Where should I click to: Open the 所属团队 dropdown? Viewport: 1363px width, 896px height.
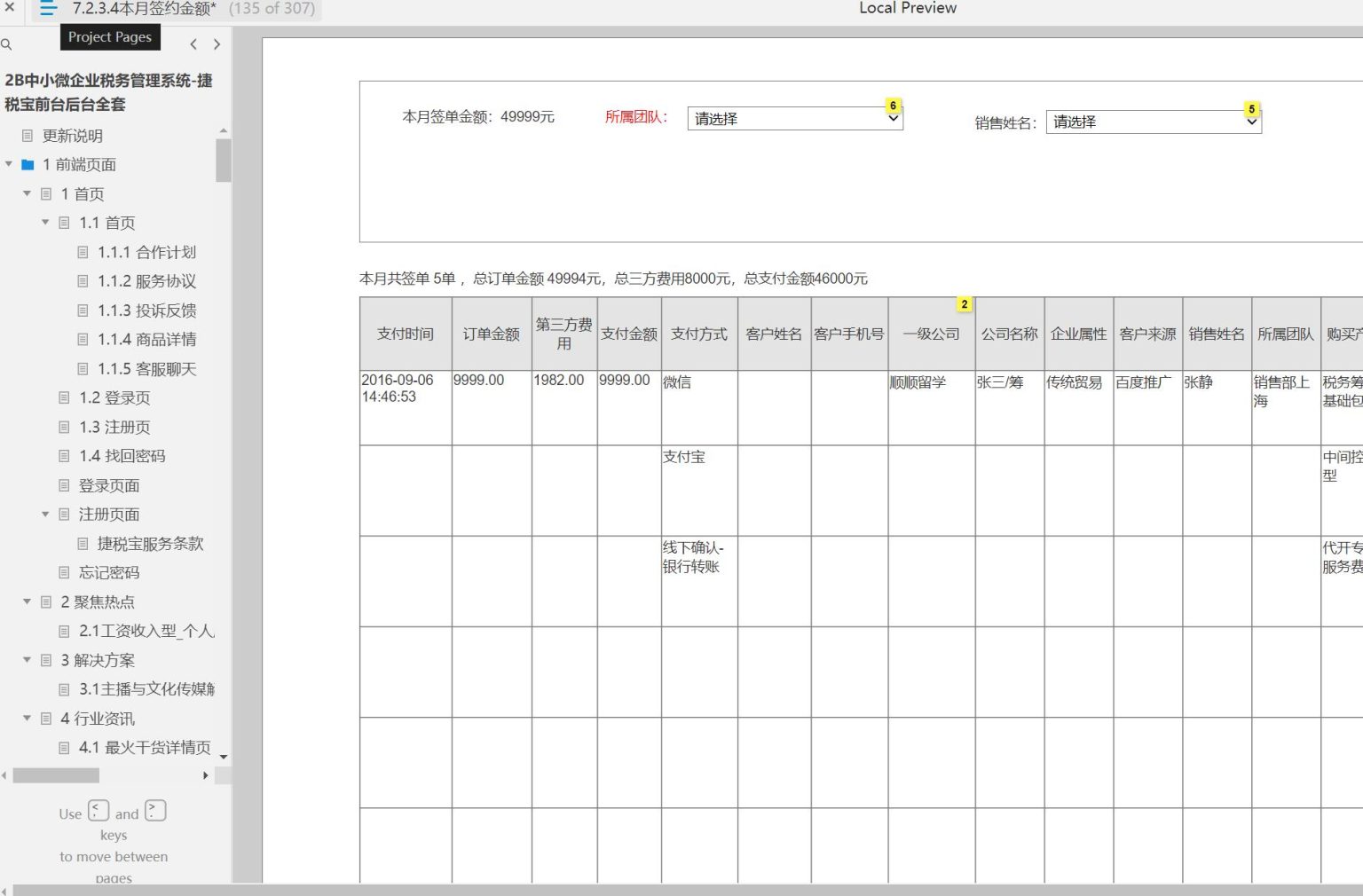click(x=794, y=119)
